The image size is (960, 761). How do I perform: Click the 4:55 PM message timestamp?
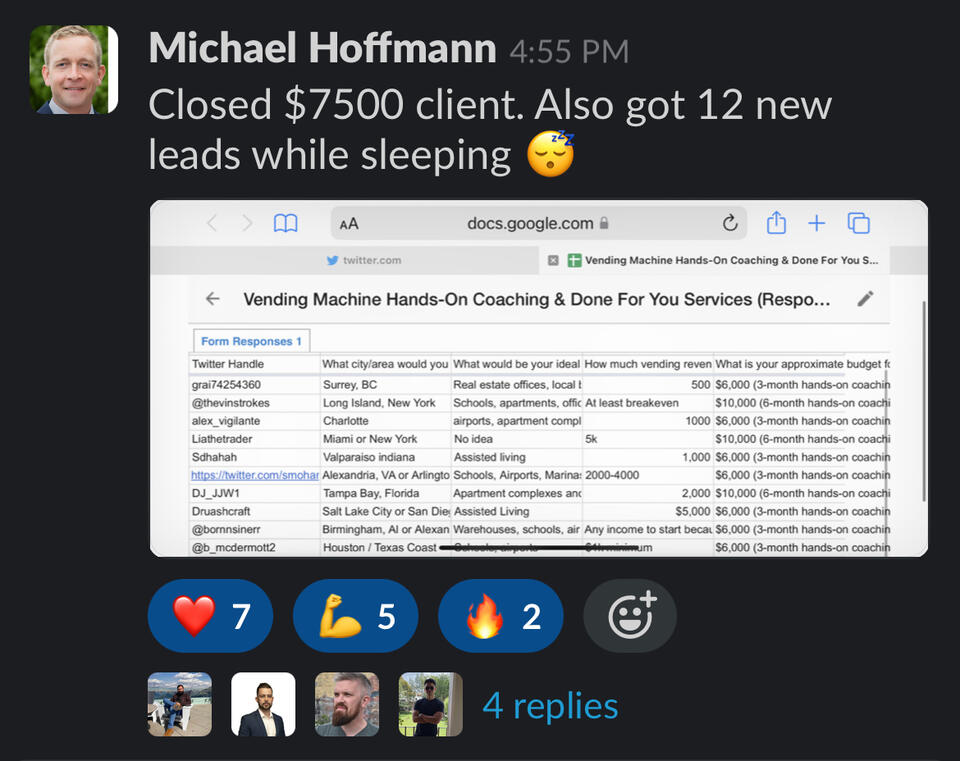pos(569,50)
